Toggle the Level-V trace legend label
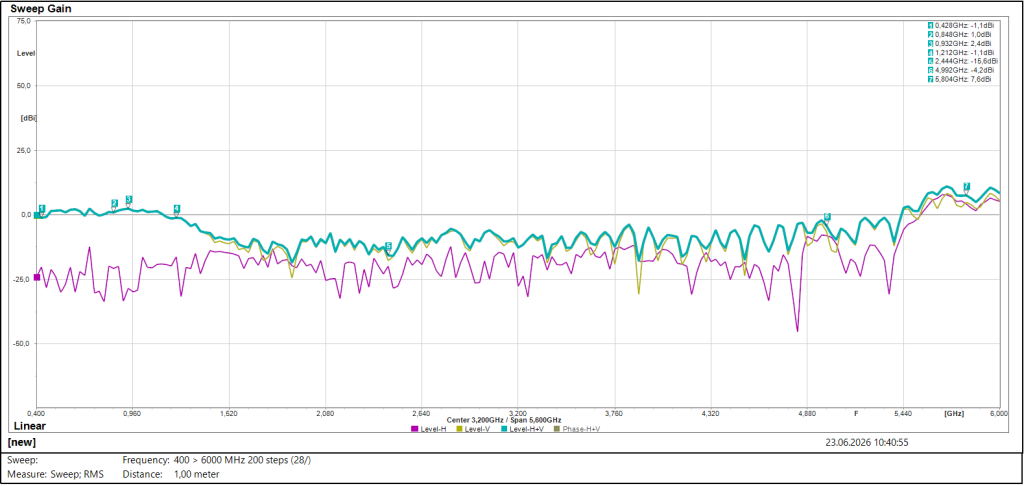 [x=478, y=429]
